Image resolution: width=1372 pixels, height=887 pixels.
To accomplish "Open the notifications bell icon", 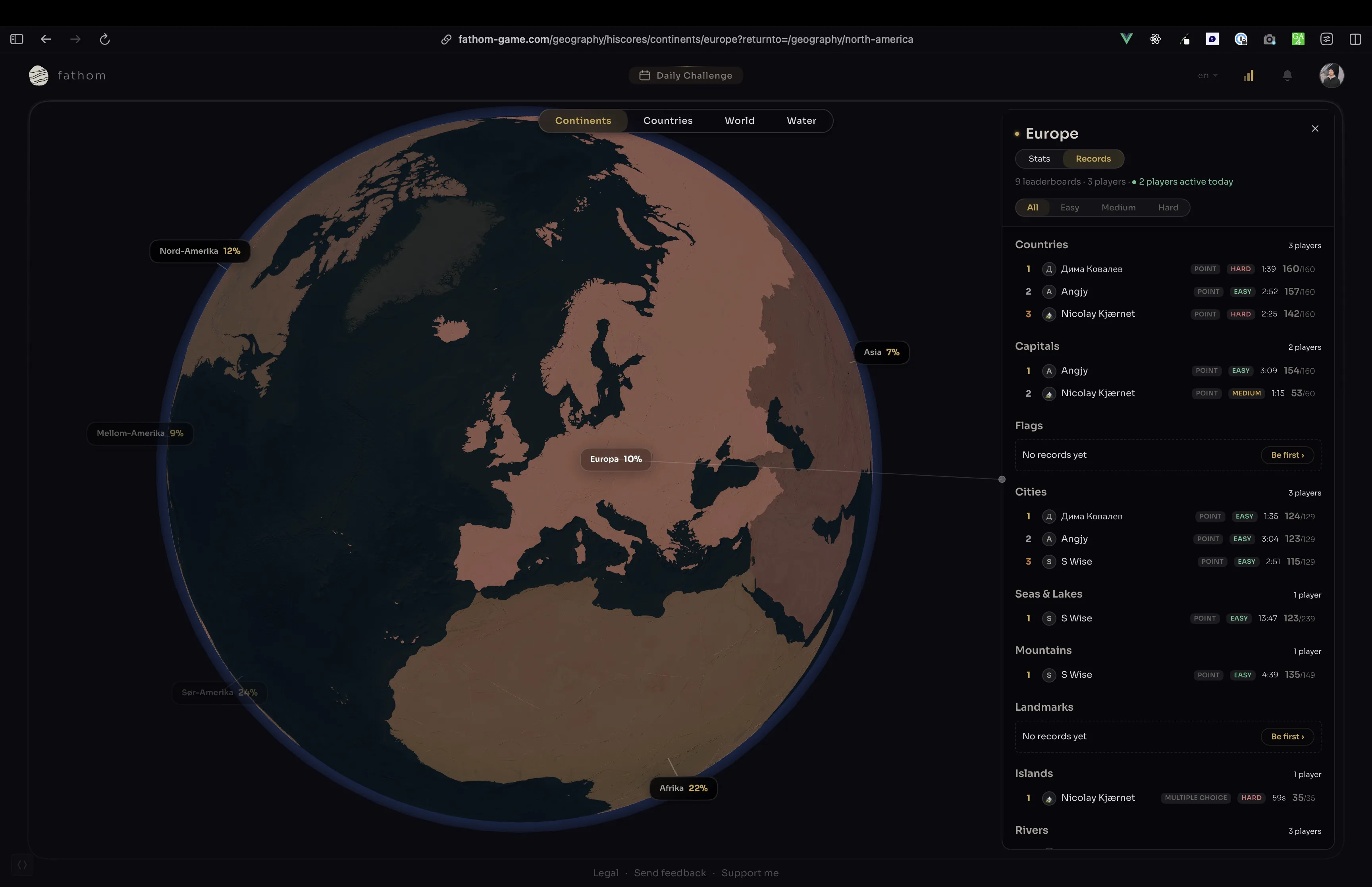I will tap(1287, 75).
